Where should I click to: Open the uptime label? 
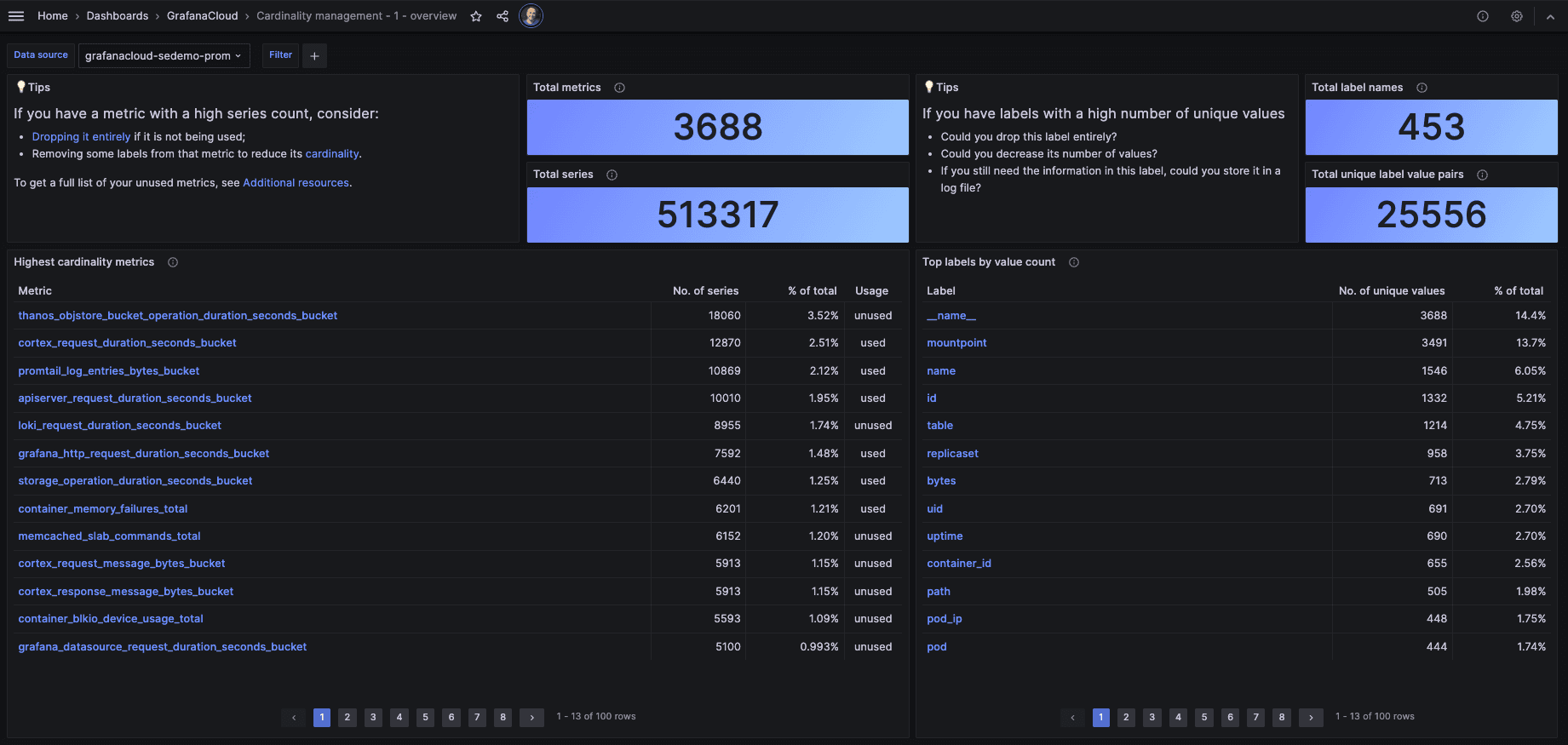coord(945,536)
